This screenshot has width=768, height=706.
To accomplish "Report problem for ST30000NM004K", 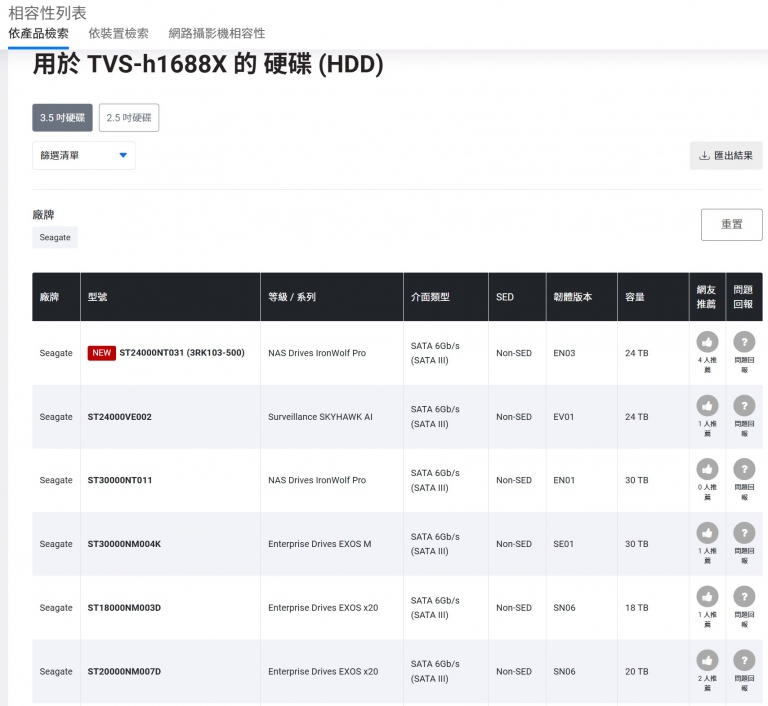I will (x=744, y=533).
